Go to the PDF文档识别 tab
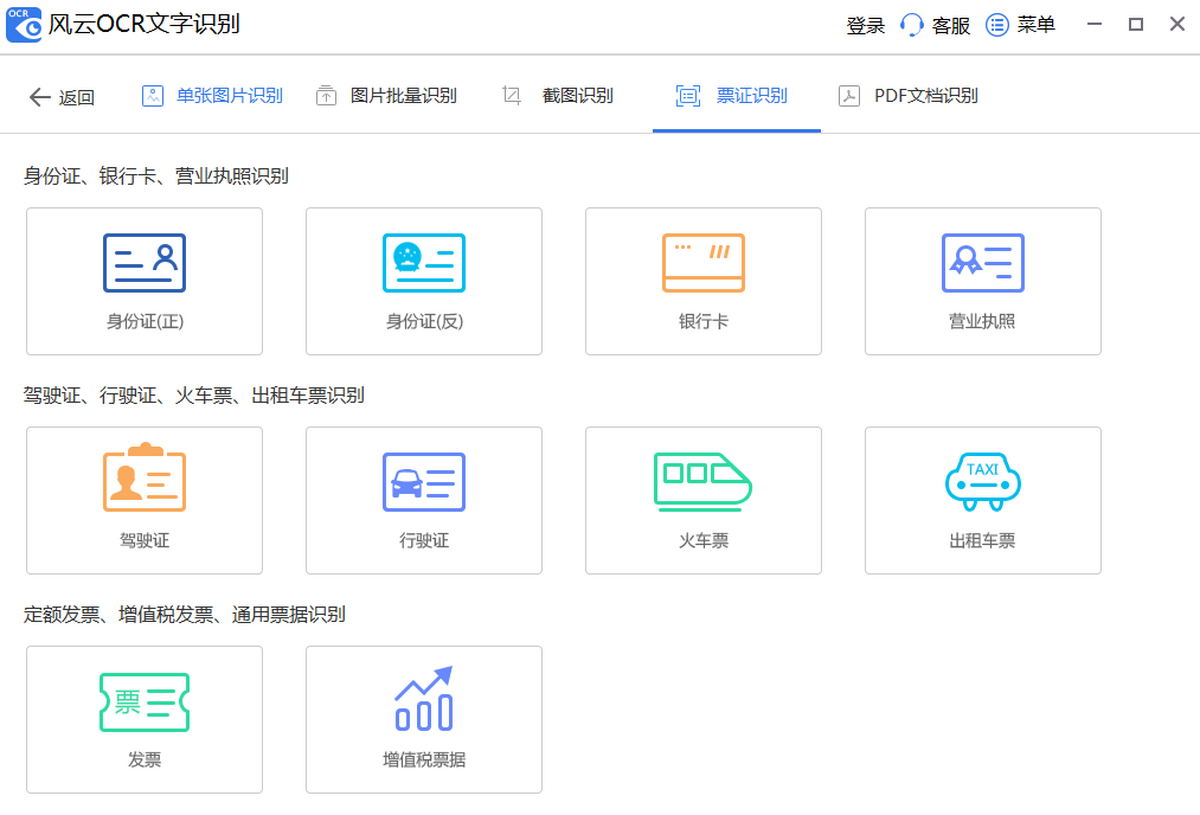Screen dimensions: 1200x815 click(908, 96)
